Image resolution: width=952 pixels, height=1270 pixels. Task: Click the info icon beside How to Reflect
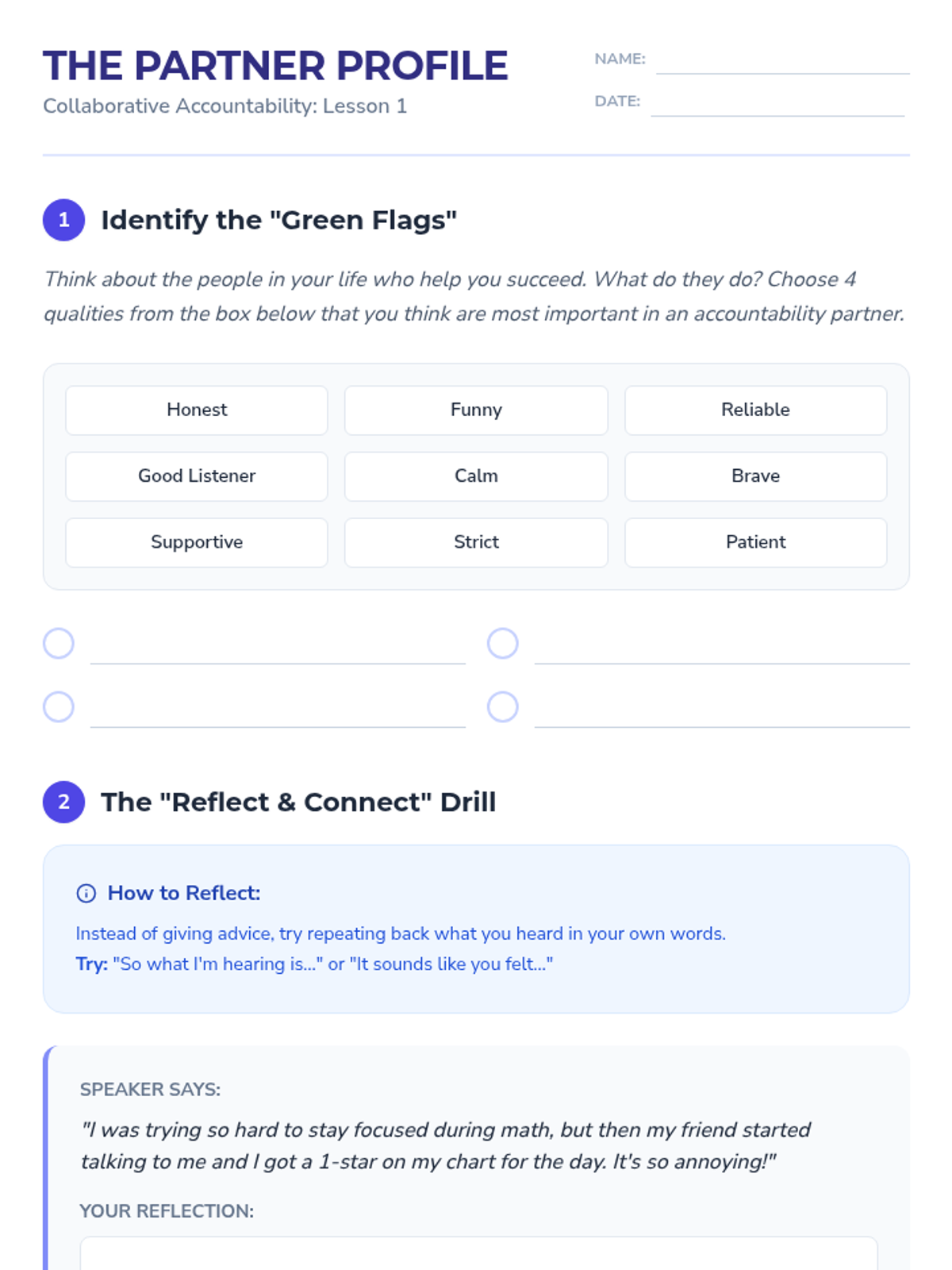click(x=86, y=893)
